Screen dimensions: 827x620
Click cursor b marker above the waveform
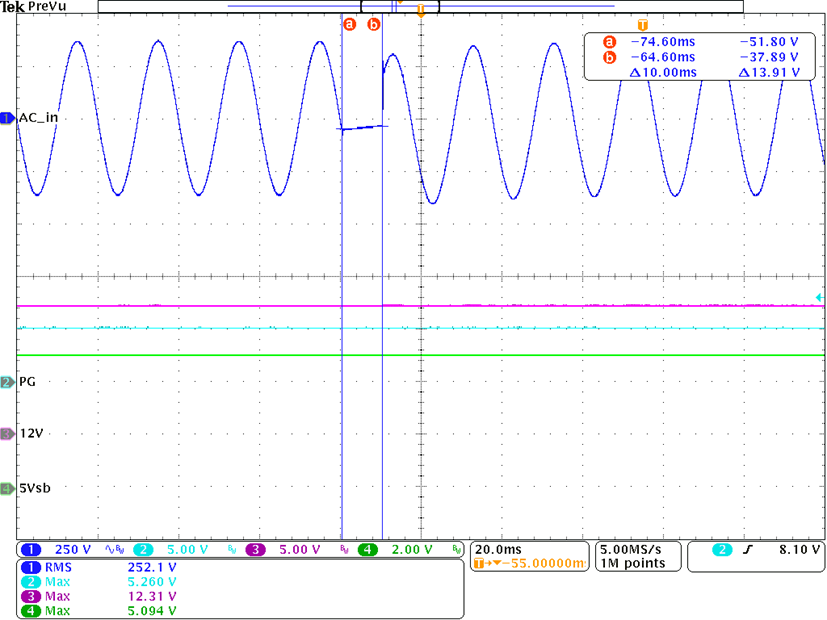[x=374, y=24]
